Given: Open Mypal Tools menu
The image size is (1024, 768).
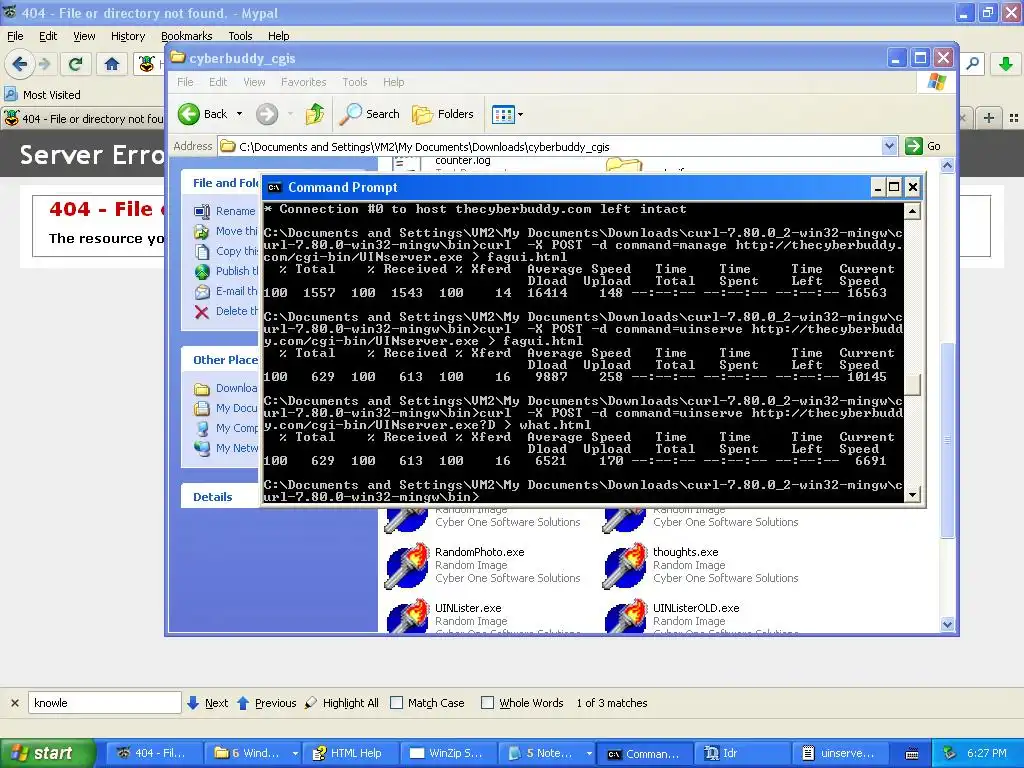Looking at the screenshot, I should 240,36.
